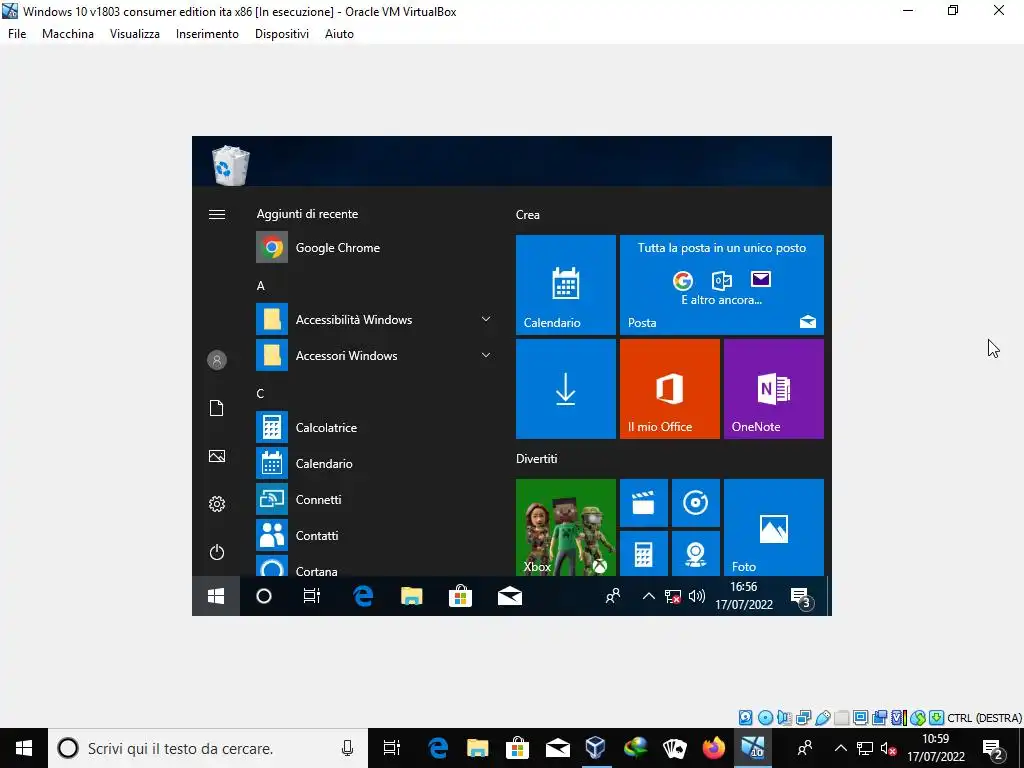This screenshot has width=1024, height=768.
Task: Open the Groove music small tile
Action: [696, 503]
